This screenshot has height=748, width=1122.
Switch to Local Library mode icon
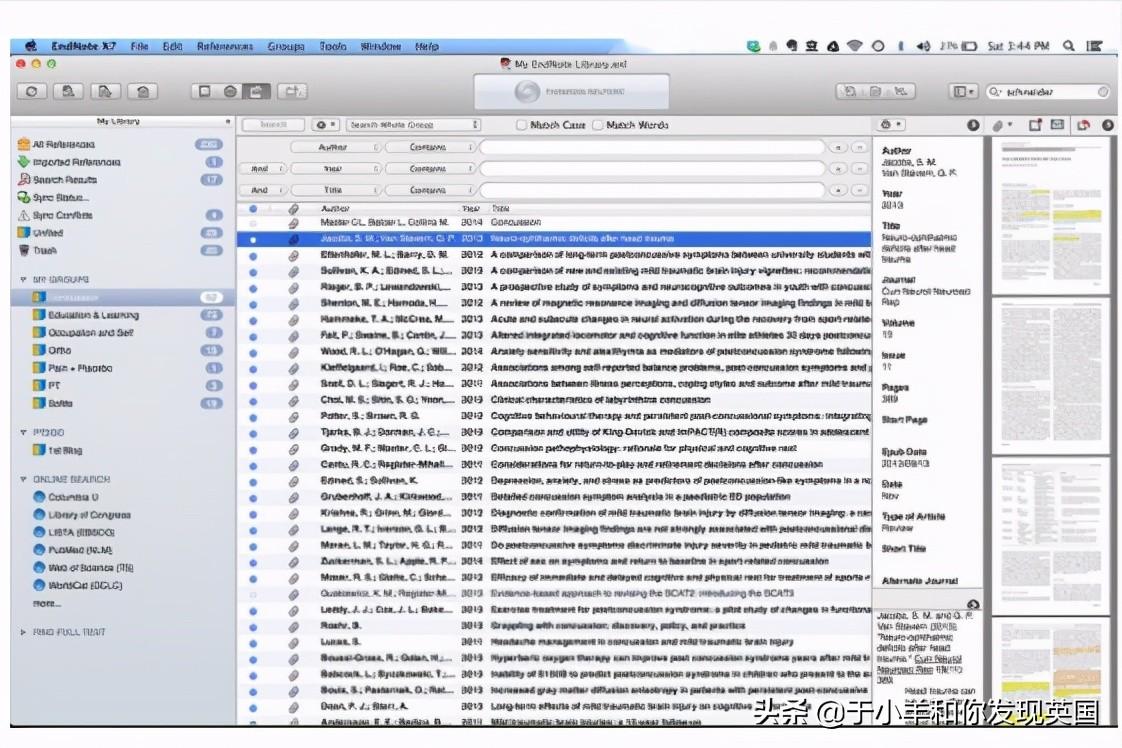click(204, 92)
